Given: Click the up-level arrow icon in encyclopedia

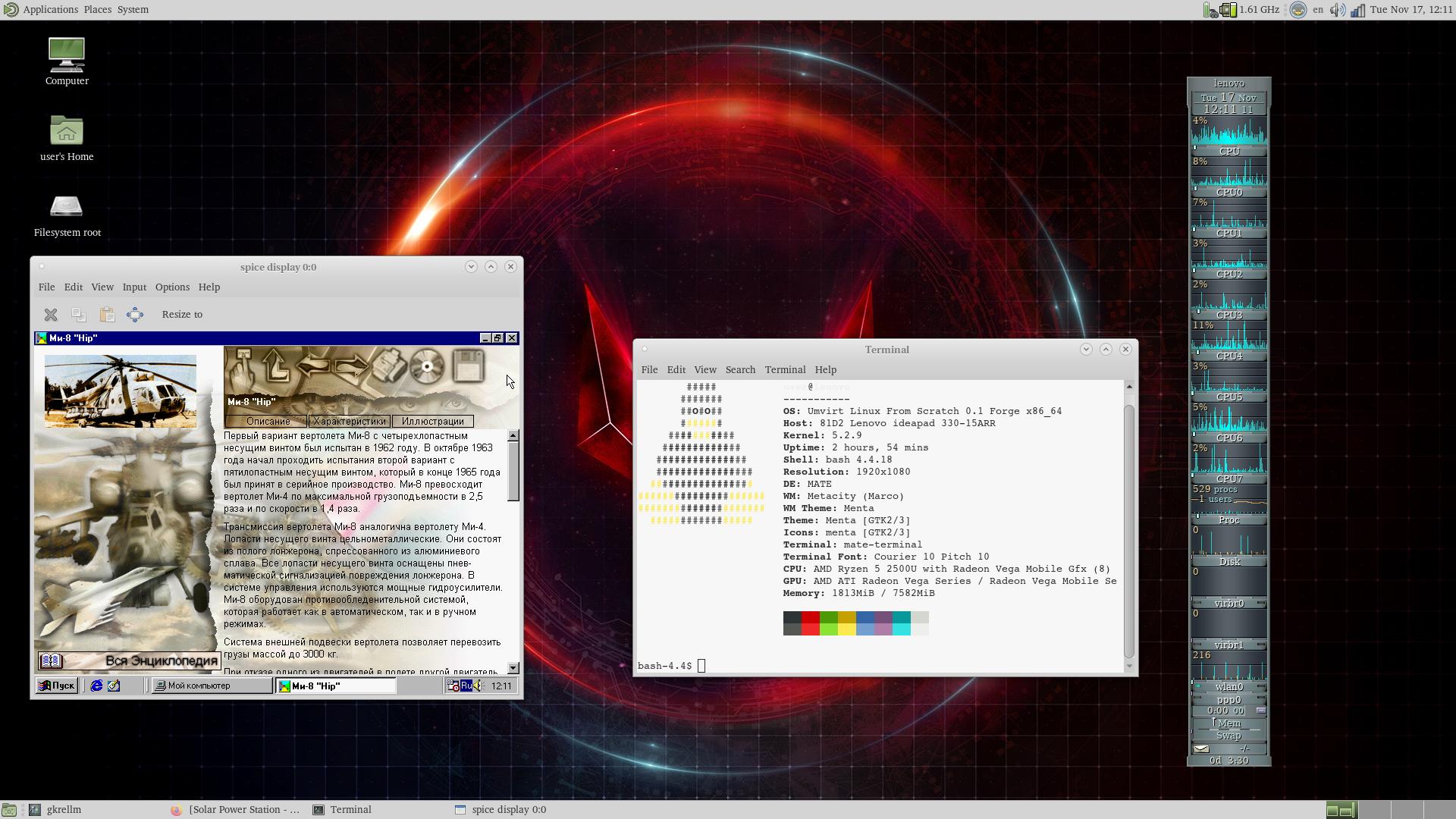Looking at the screenshot, I should coord(276,366).
